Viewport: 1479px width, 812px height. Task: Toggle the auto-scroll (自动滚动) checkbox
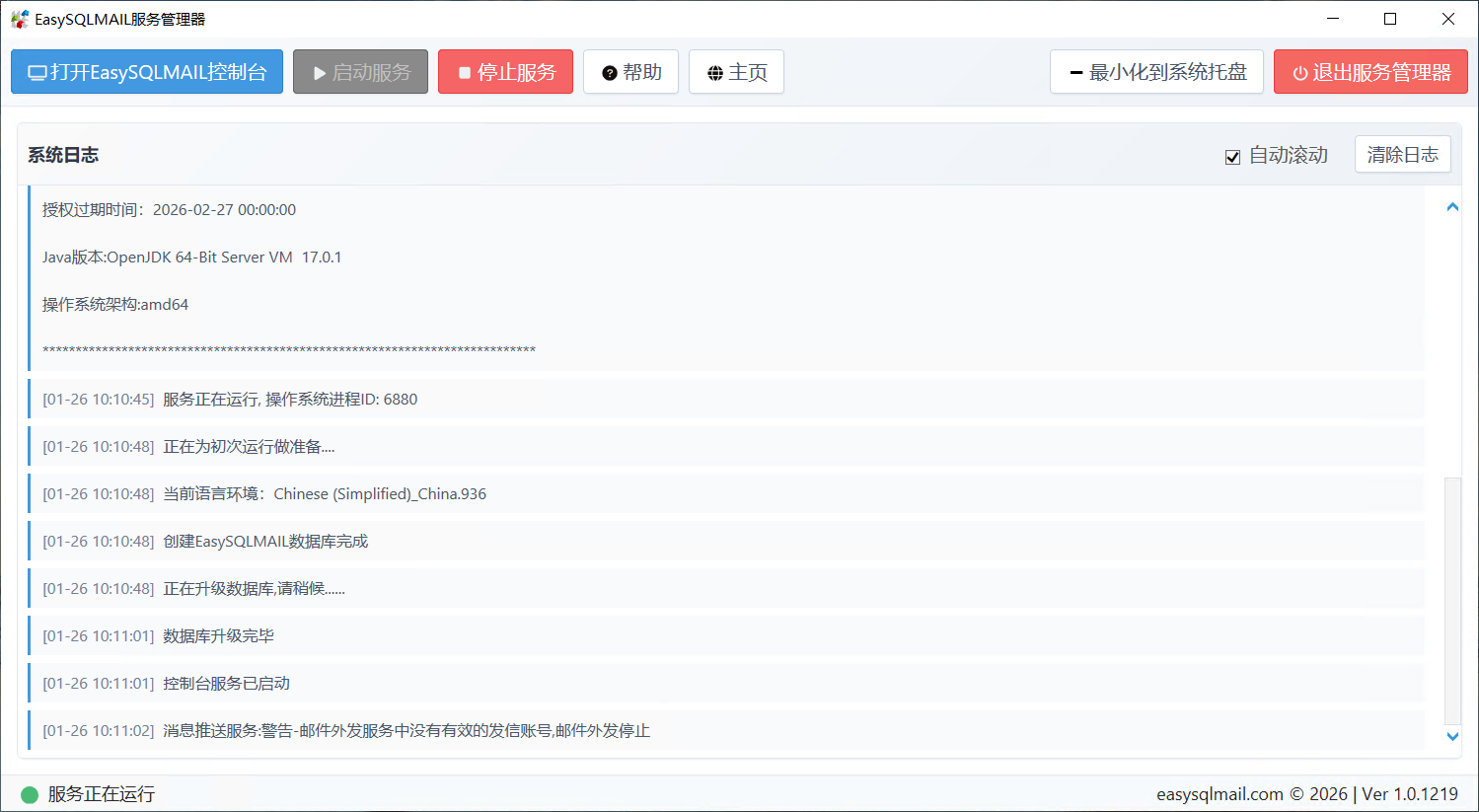pos(1232,157)
